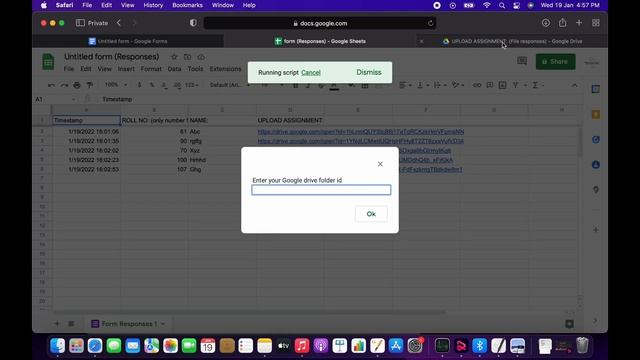Viewport: 640px width, 360px height.
Task: Click the Ok button in the dialog
Action: pos(371,214)
